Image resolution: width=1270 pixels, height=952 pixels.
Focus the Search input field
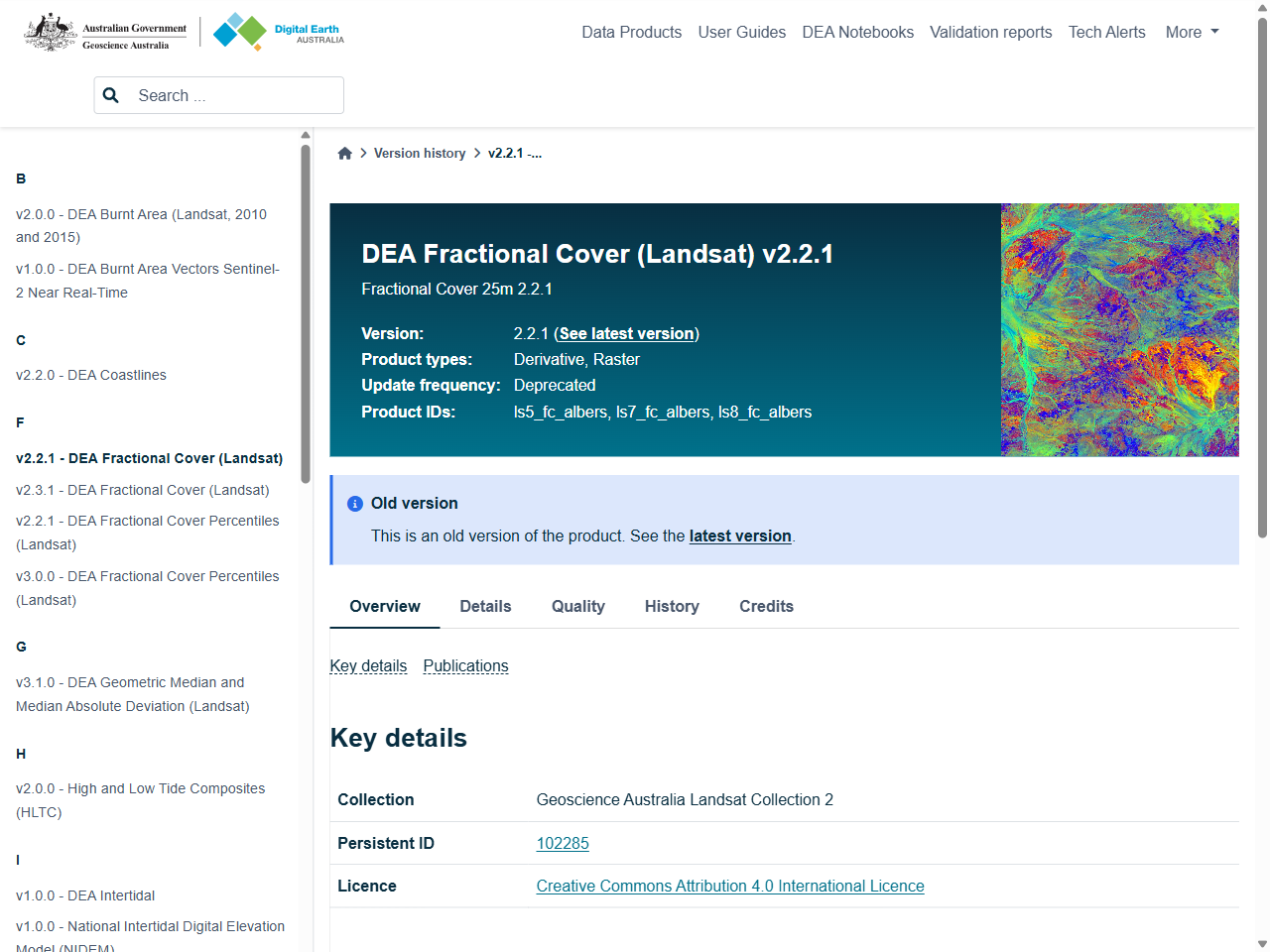(x=233, y=95)
